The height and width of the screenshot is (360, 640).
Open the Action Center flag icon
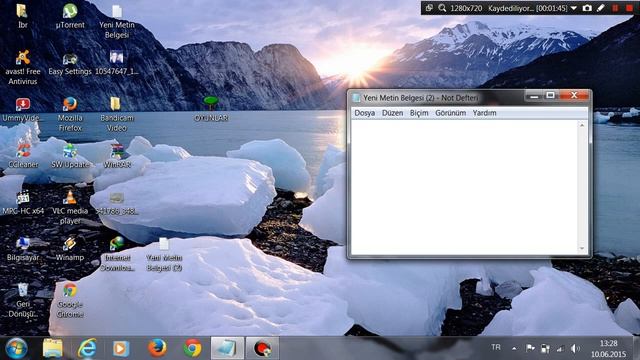click(x=530, y=348)
